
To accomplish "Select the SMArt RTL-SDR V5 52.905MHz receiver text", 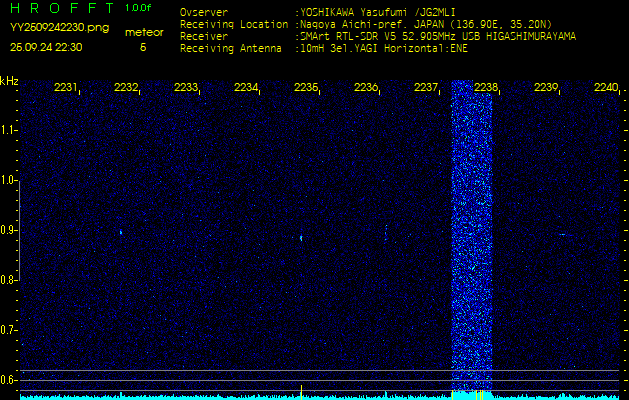I will tap(438, 37).
